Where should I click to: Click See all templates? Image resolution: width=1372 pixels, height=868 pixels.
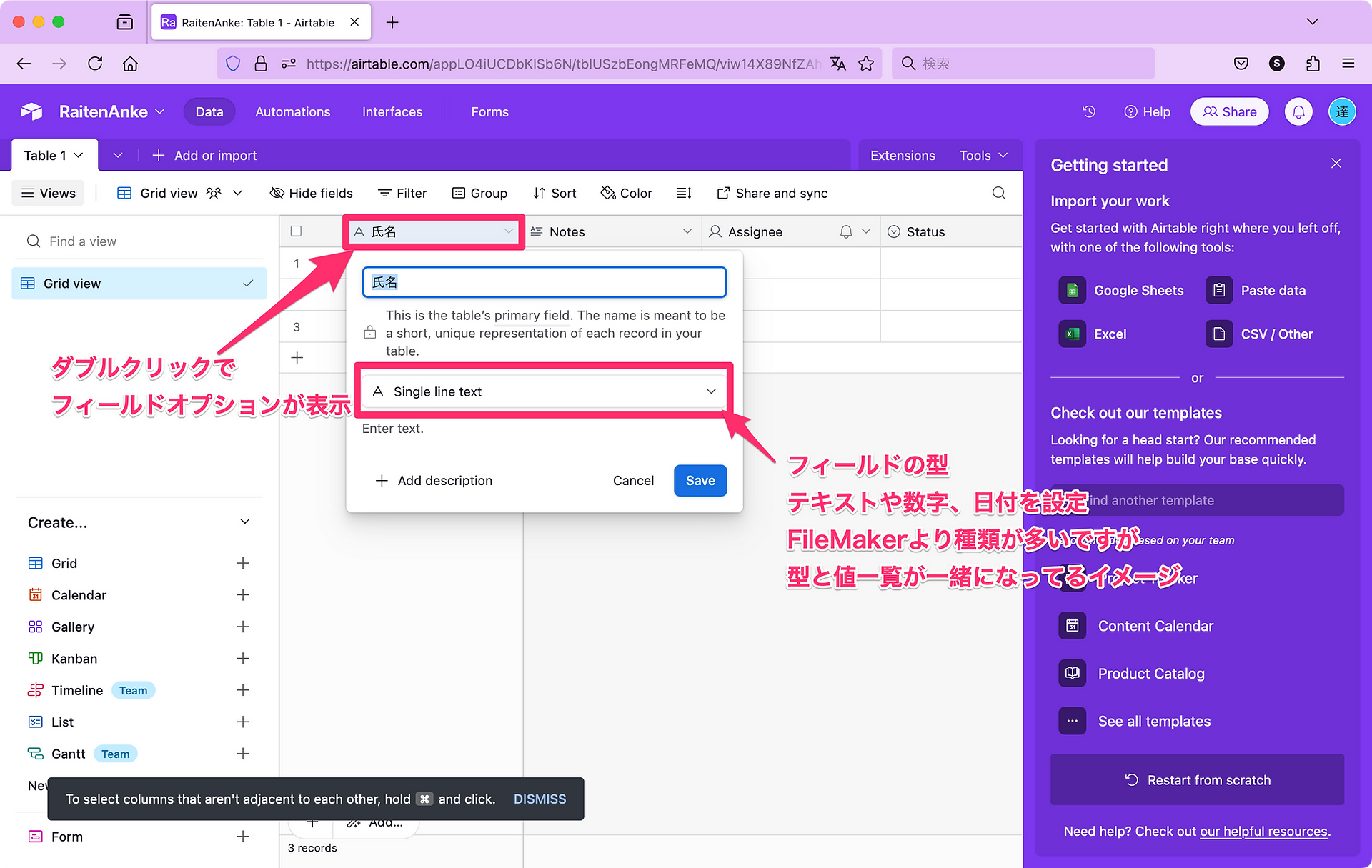coord(1134,722)
